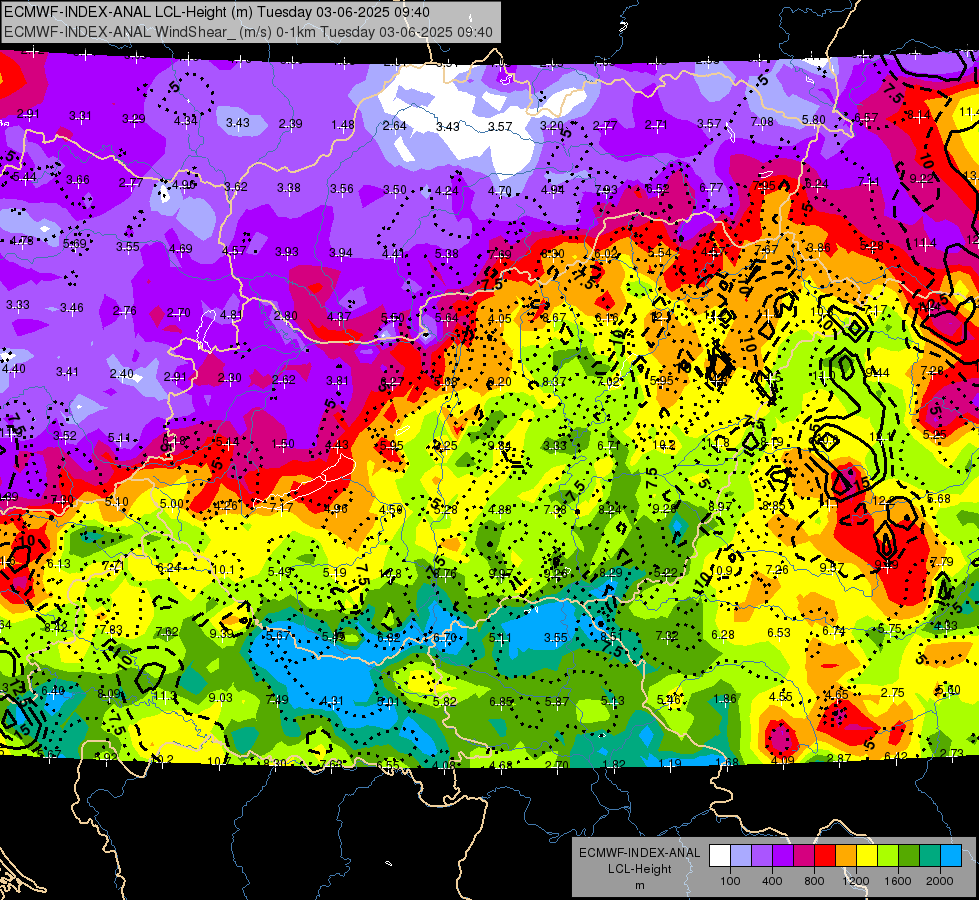Screen dimensions: 979x900
Task: Click the wind shear value 9.22
Action: pyautogui.click(x=922, y=179)
